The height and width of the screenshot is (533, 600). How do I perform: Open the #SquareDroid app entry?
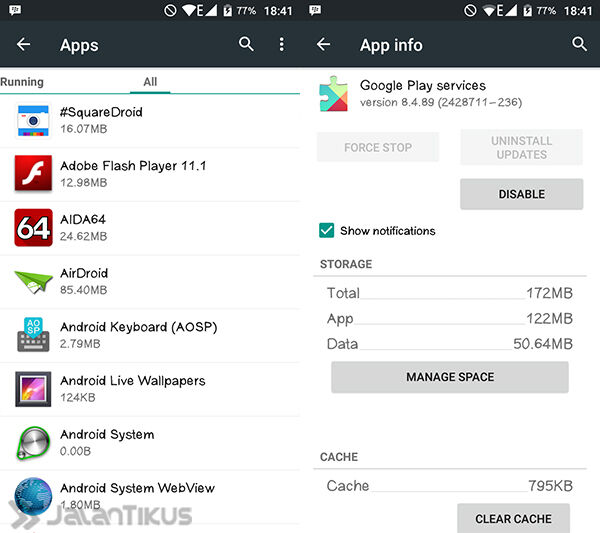tap(150, 121)
